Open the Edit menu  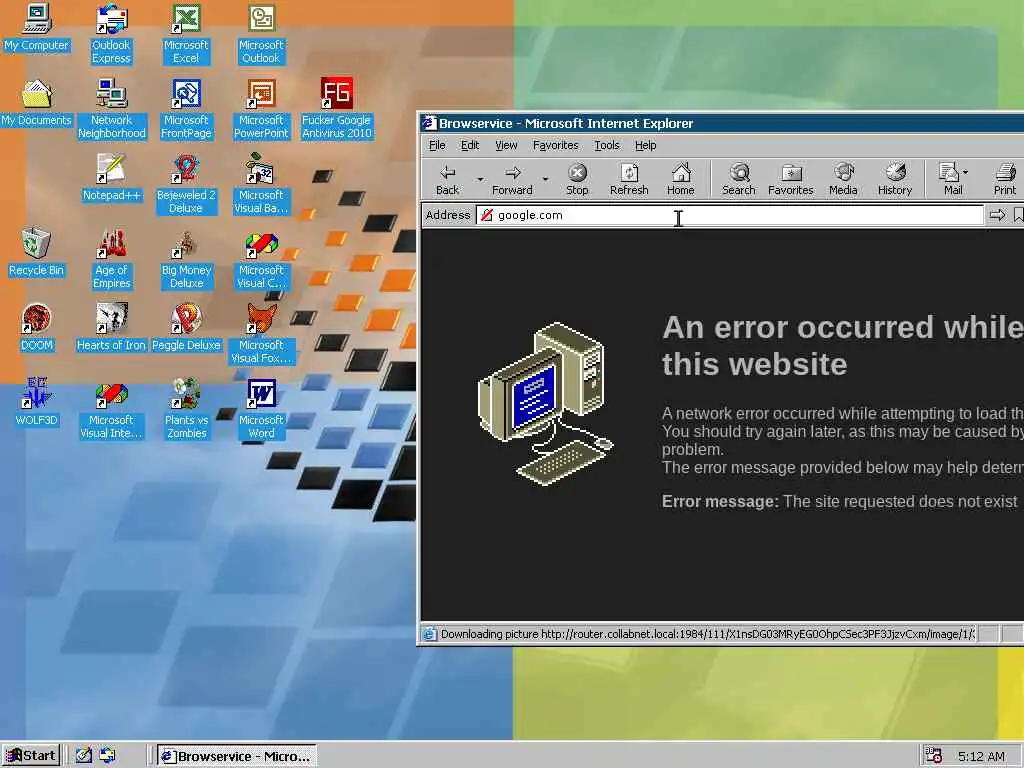pyautogui.click(x=470, y=145)
